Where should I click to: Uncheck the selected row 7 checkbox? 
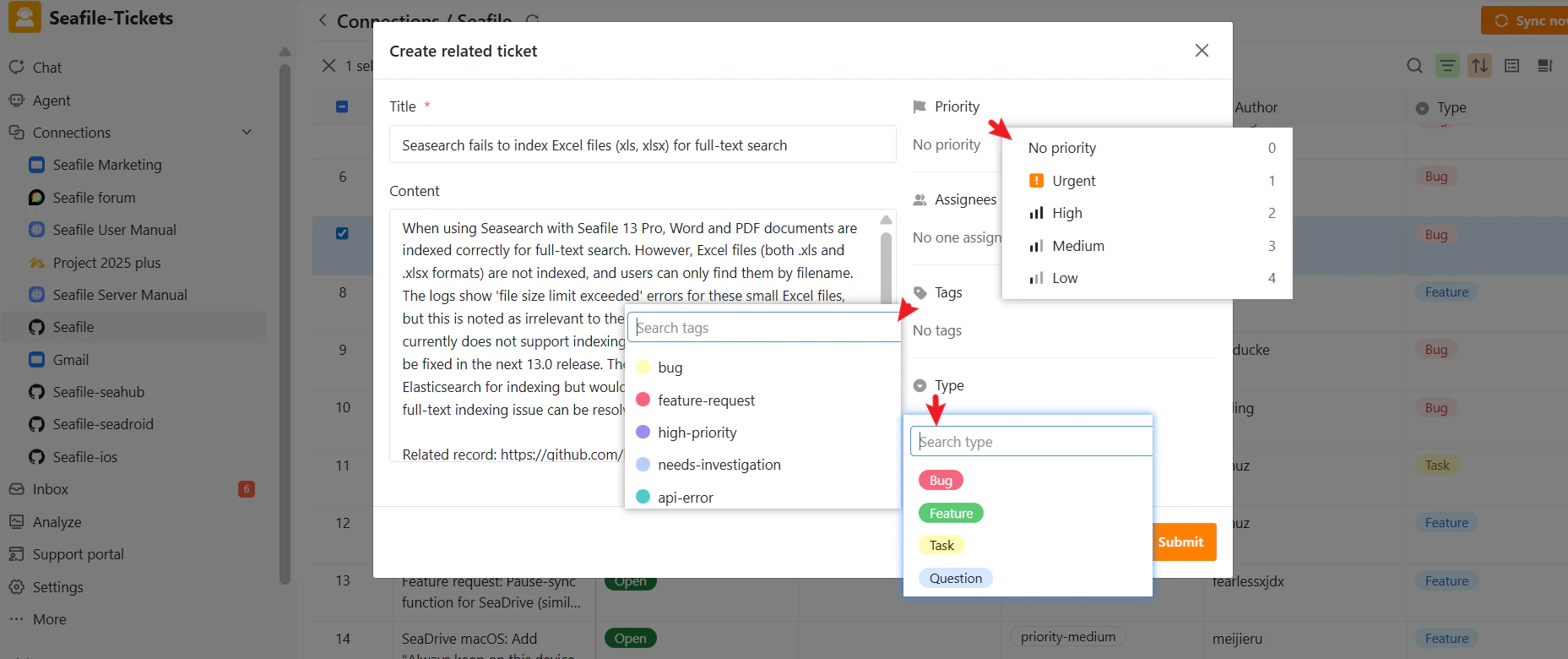[342, 233]
